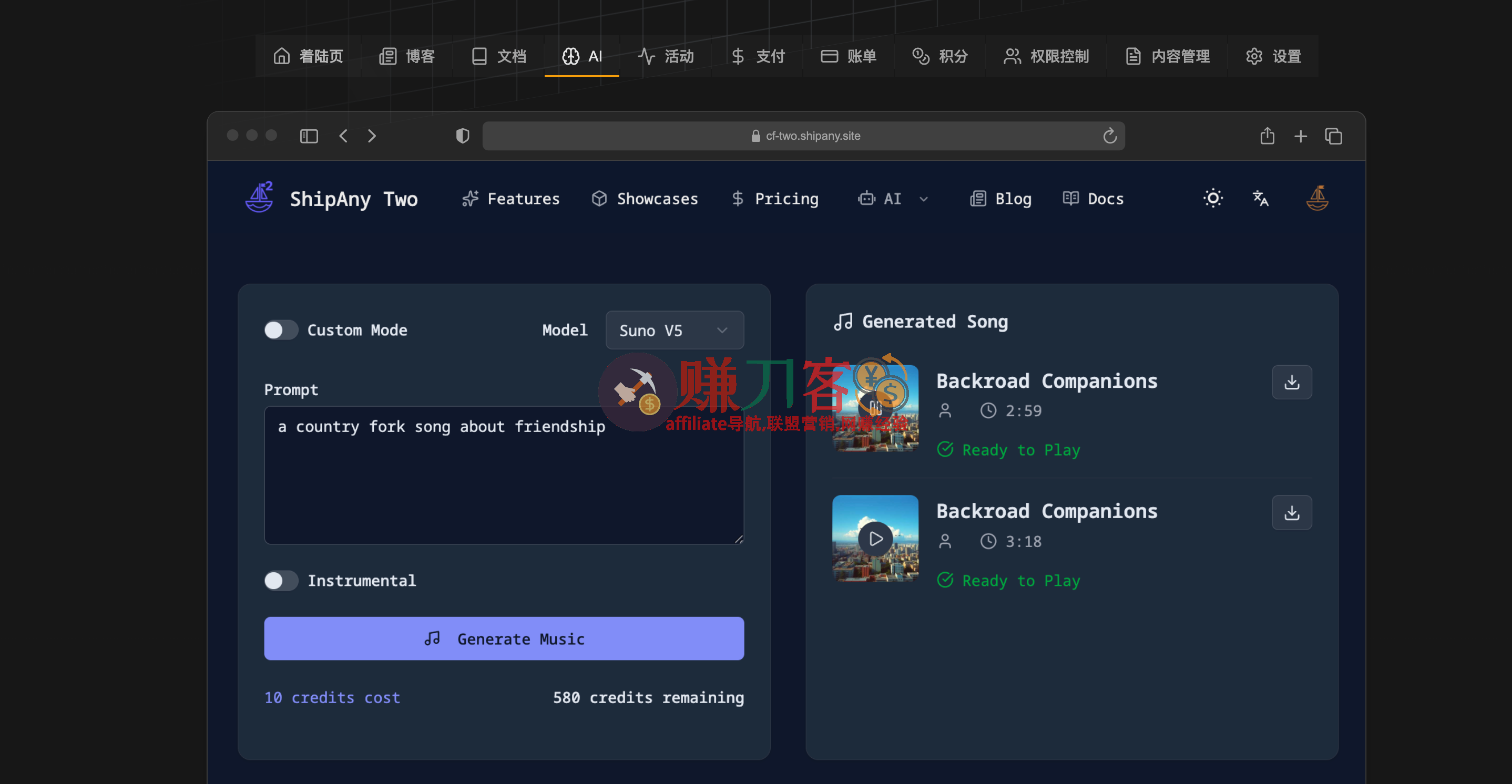Open the 权限控制 tab
1512x784 pixels.
point(1047,56)
